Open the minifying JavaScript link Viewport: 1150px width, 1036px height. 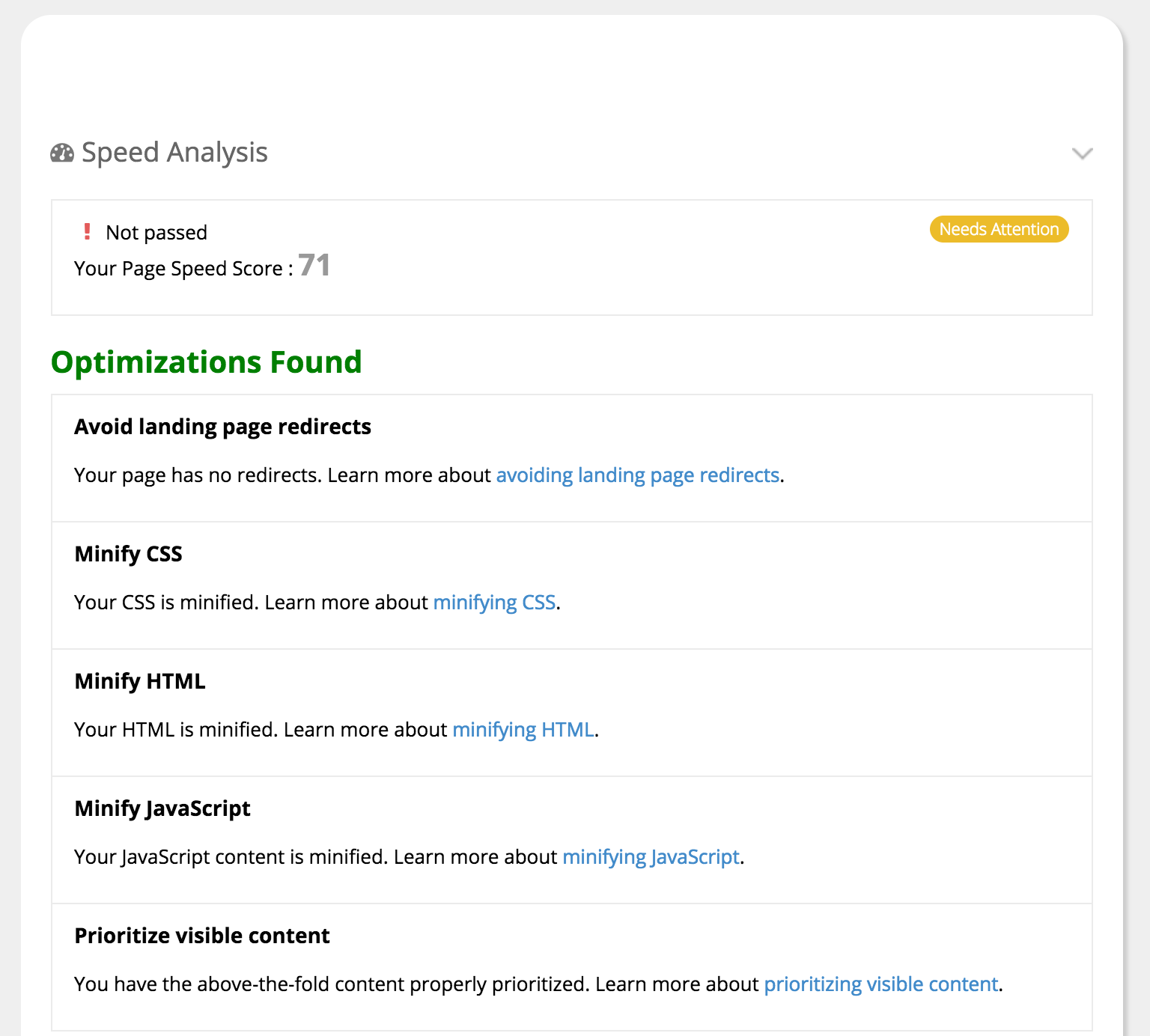[650, 856]
